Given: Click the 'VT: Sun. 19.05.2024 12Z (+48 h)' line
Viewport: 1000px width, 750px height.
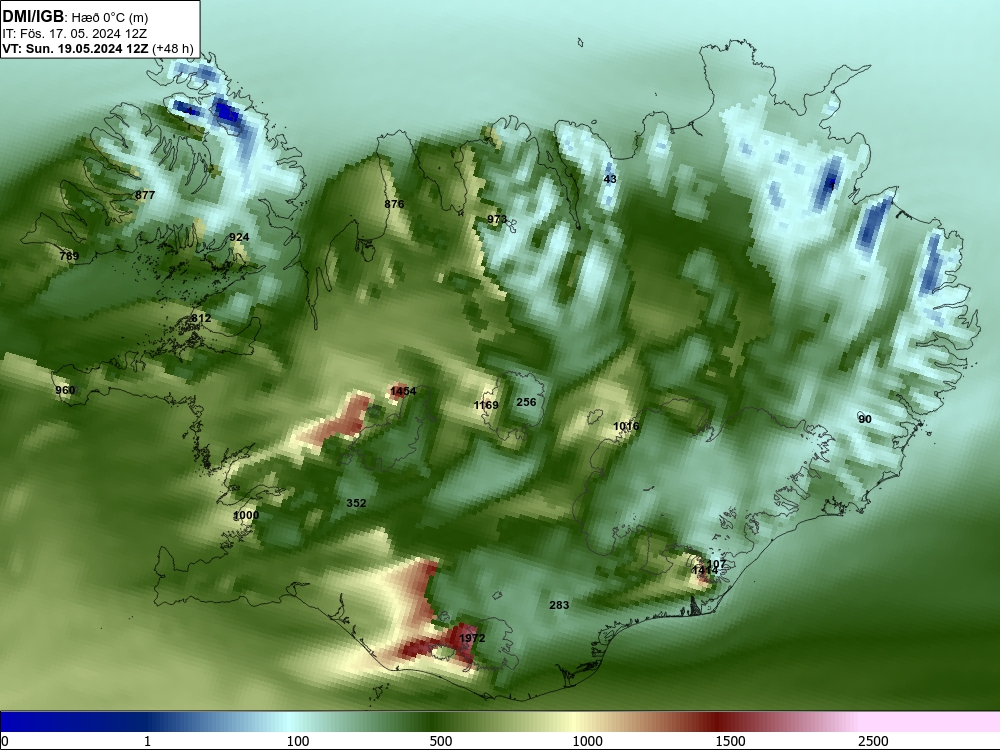Looking at the screenshot, I should 98,48.
